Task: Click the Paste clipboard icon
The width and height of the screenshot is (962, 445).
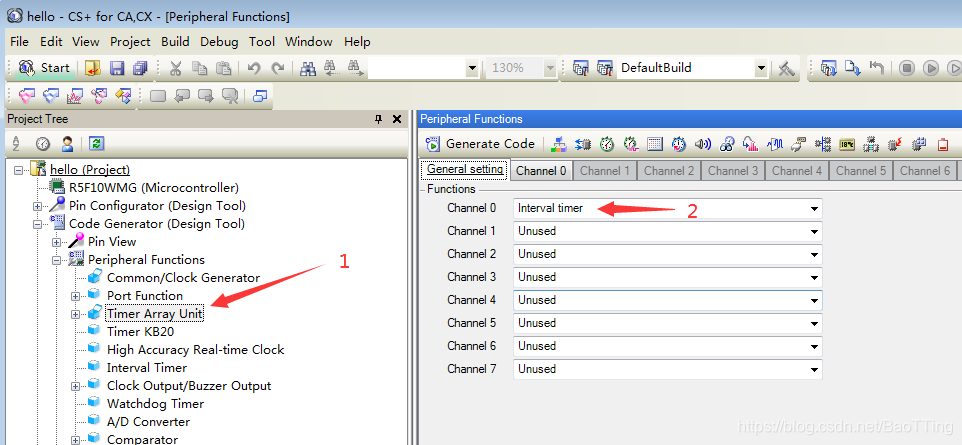Action: [x=223, y=68]
